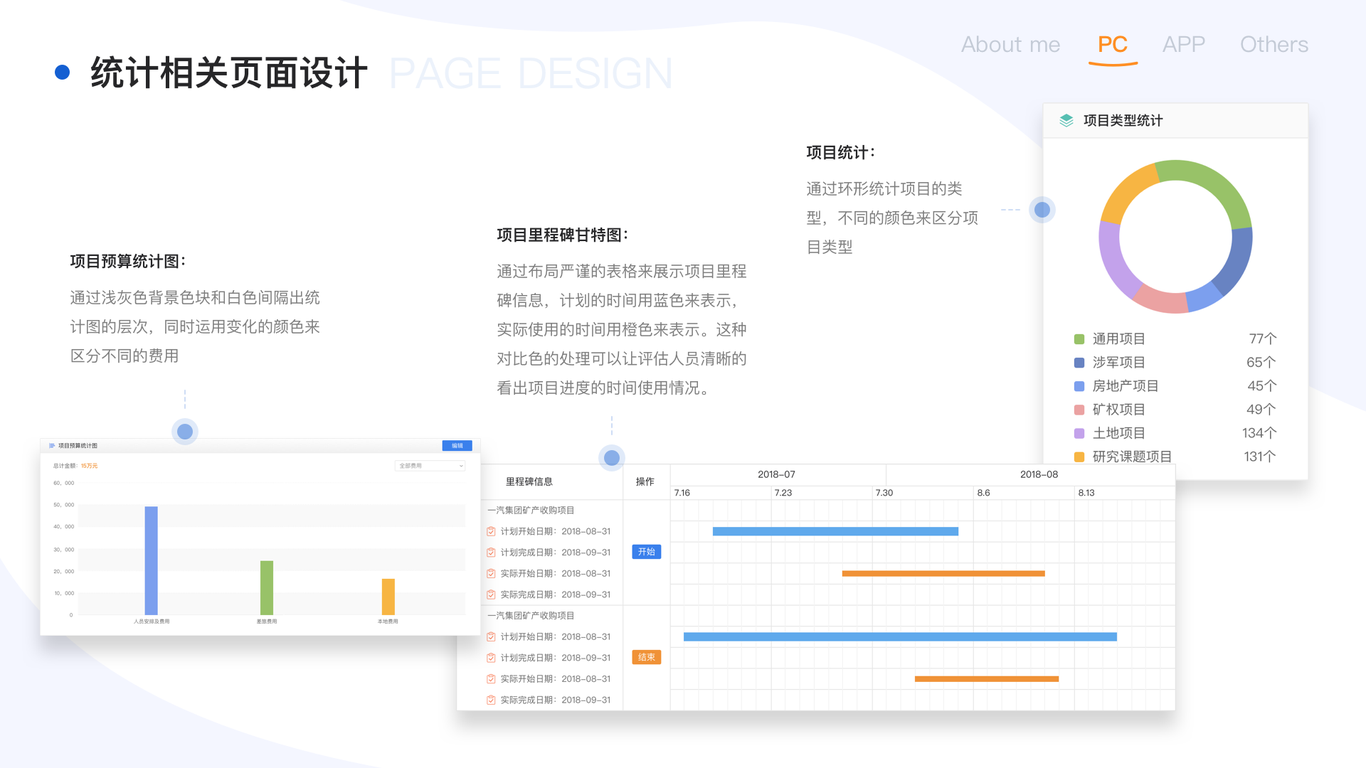Click the 土地项目 legend label
Image resolution: width=1366 pixels, height=768 pixels.
(1119, 433)
